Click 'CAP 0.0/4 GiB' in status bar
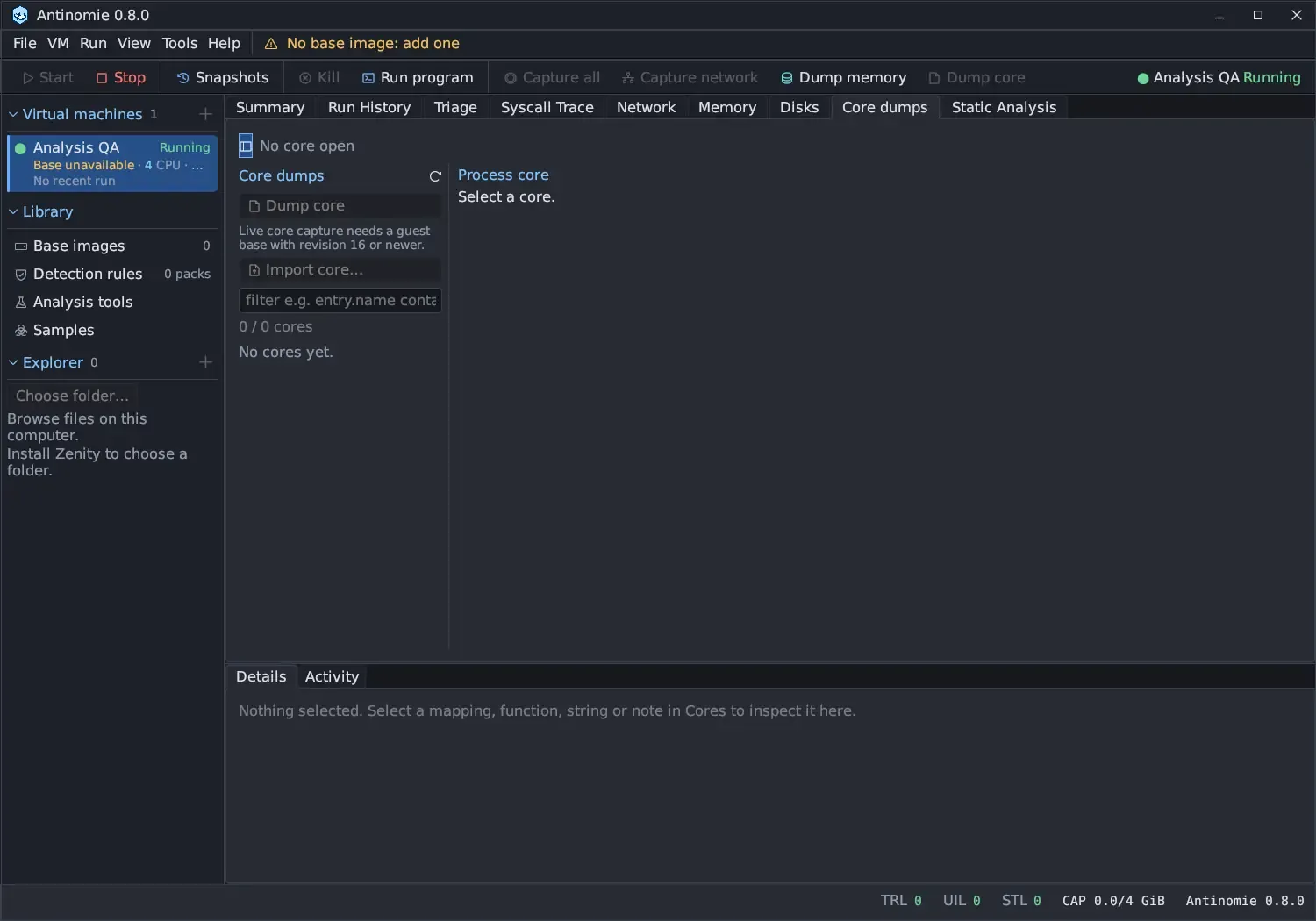This screenshot has height=921, width=1316. 1113,901
